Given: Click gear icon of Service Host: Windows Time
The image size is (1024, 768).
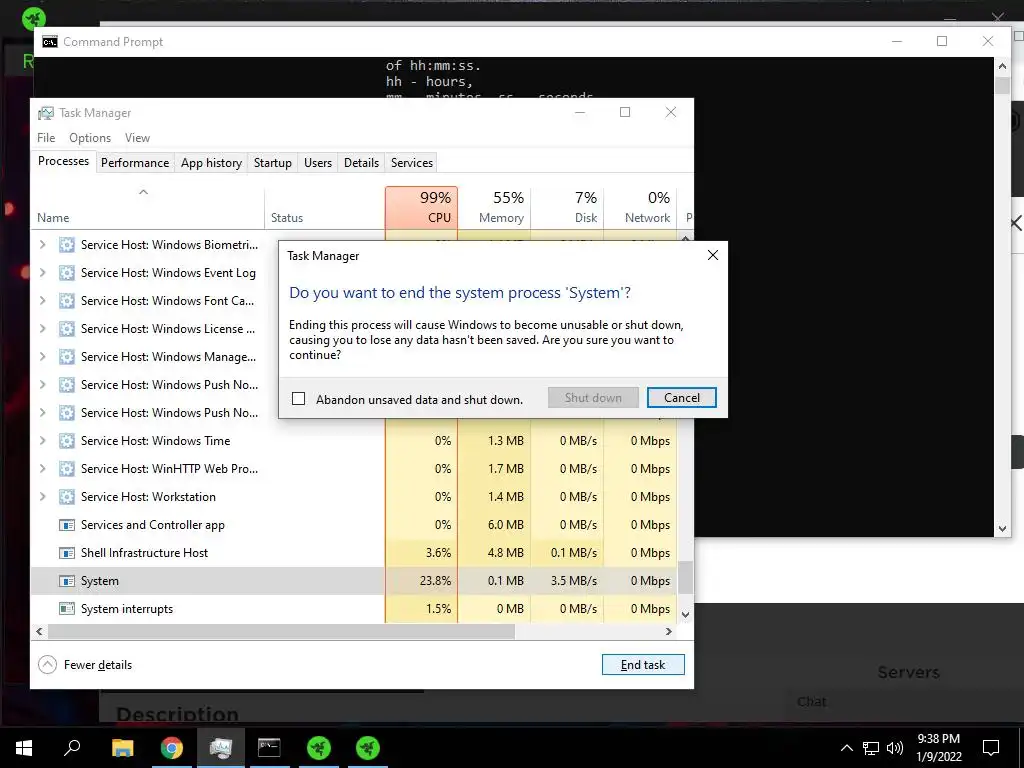Looking at the screenshot, I should (x=67, y=441).
